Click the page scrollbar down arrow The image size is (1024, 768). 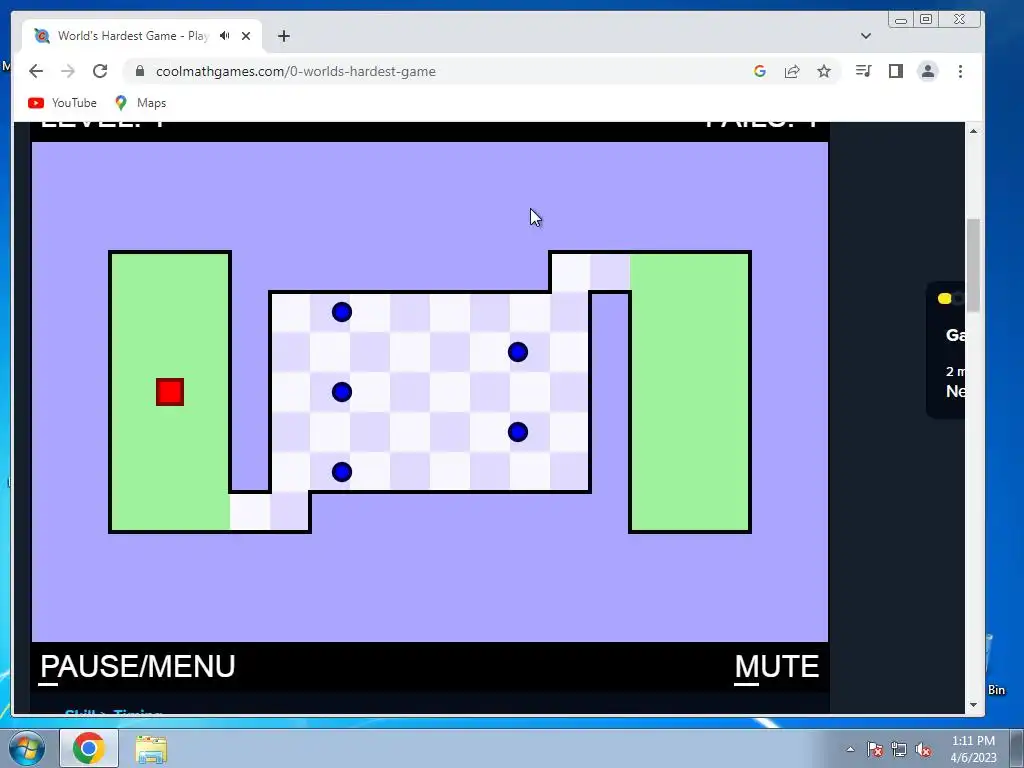pos(973,705)
